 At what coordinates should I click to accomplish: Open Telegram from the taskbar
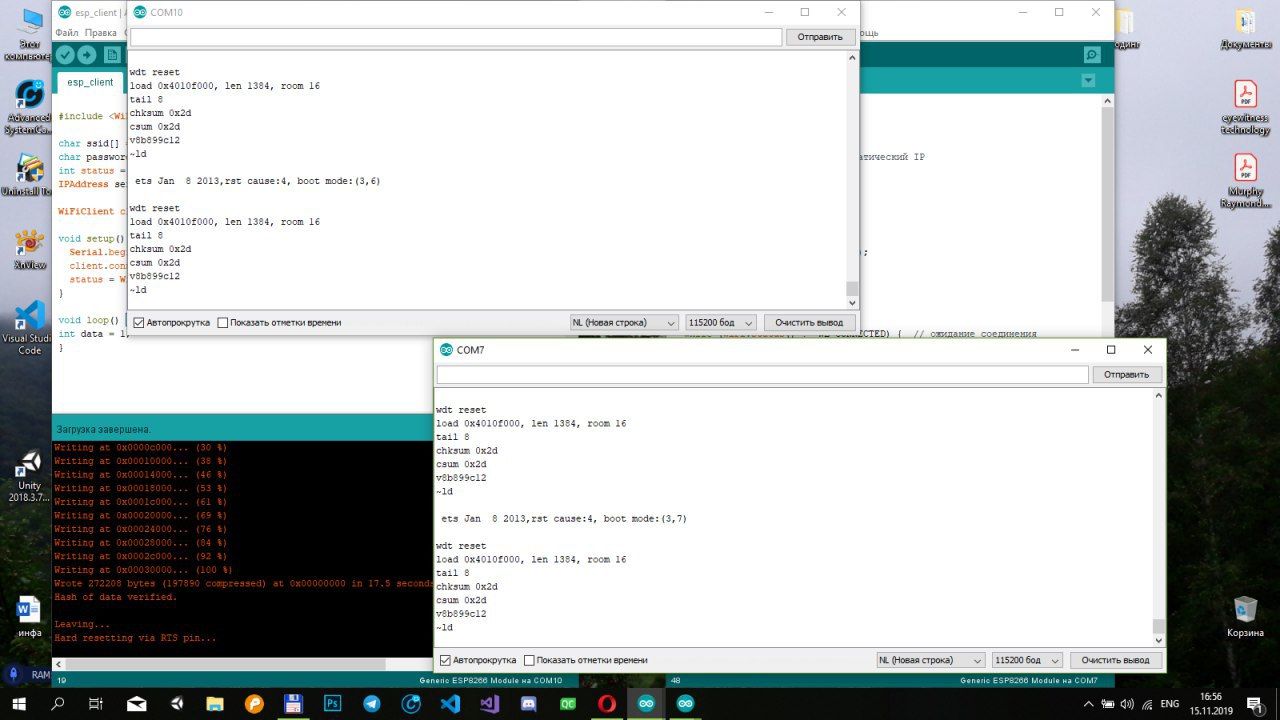coord(372,704)
